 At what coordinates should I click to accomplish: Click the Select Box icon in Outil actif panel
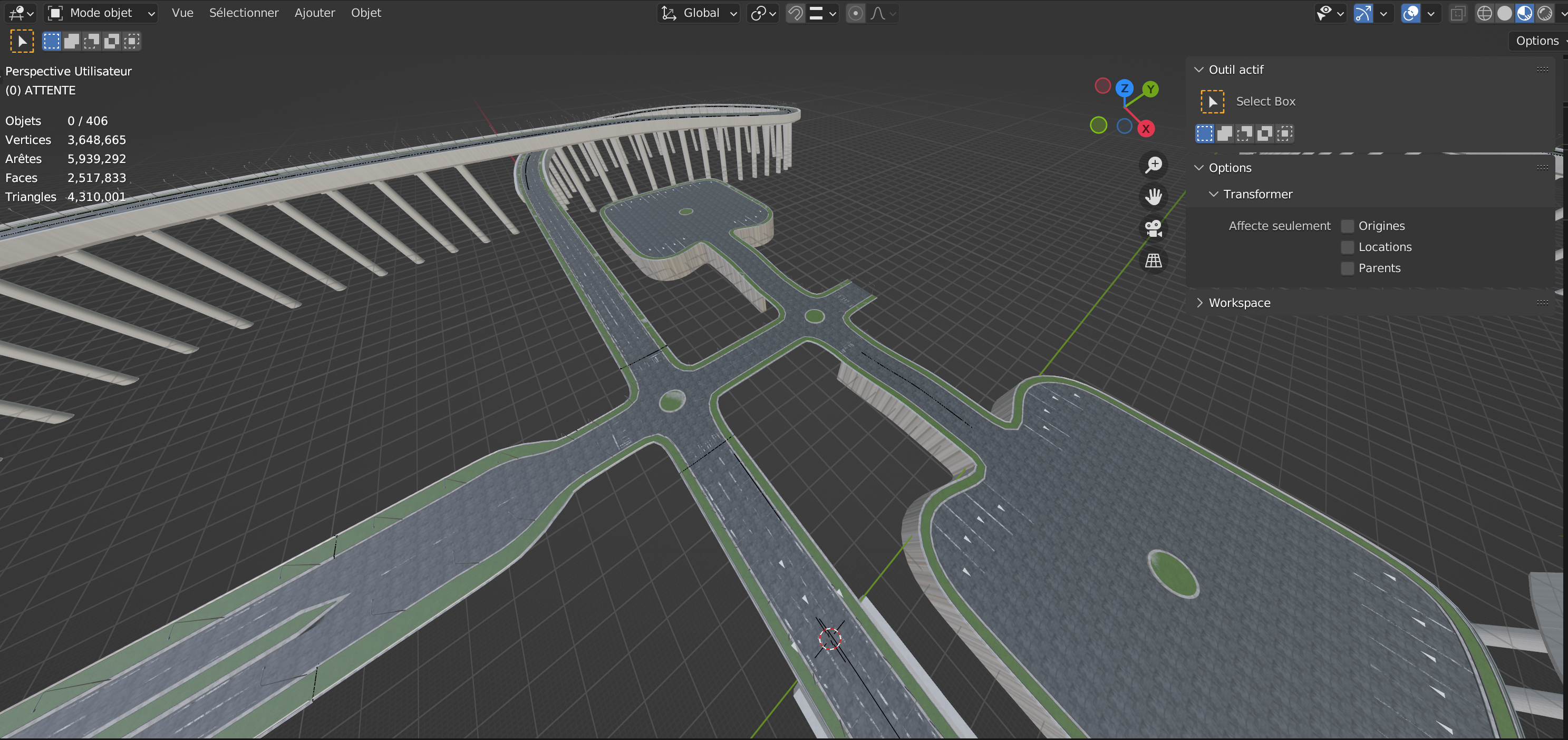[x=1212, y=101]
